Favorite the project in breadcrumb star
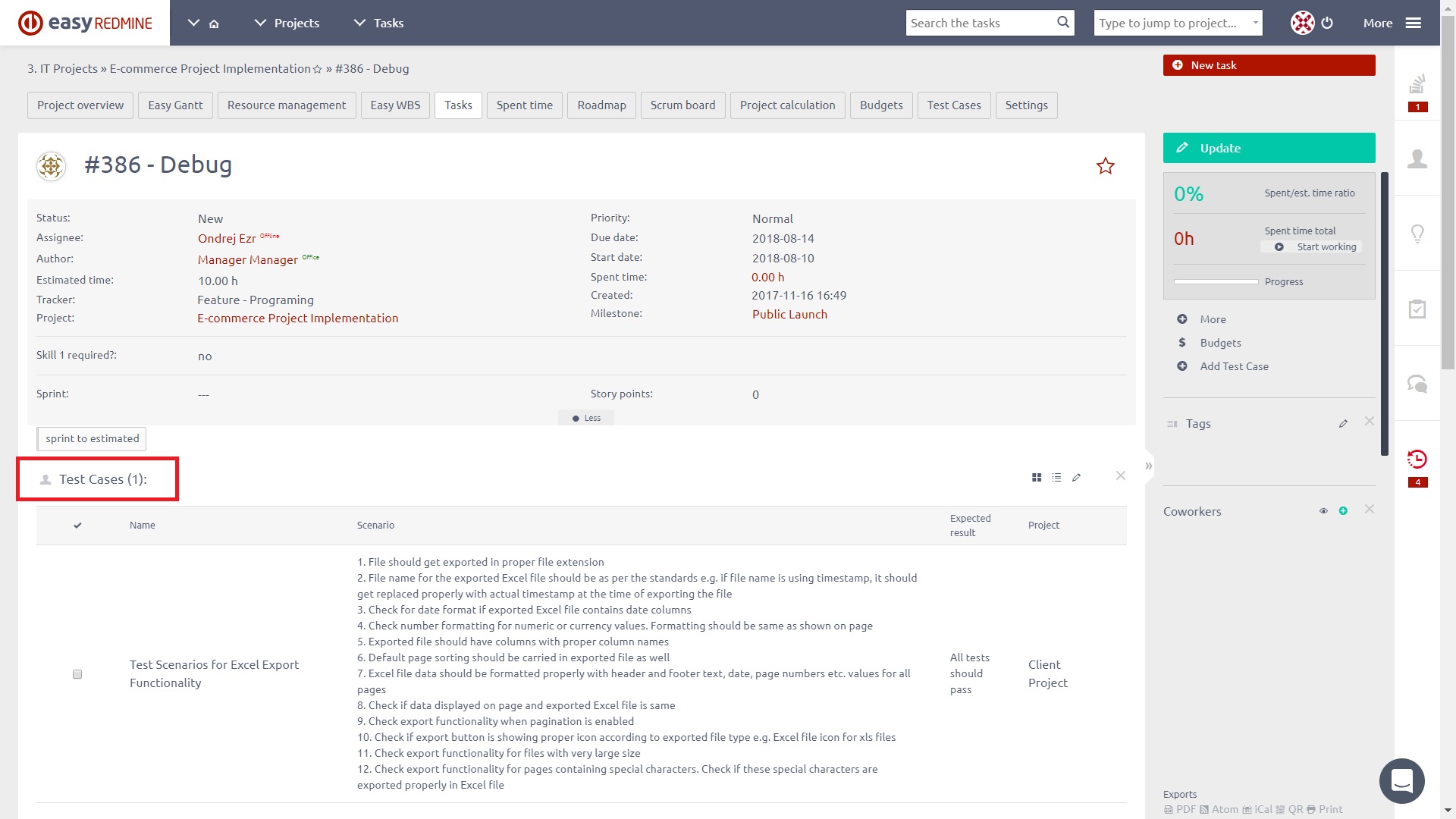Image resolution: width=1456 pixels, height=819 pixels. (318, 69)
